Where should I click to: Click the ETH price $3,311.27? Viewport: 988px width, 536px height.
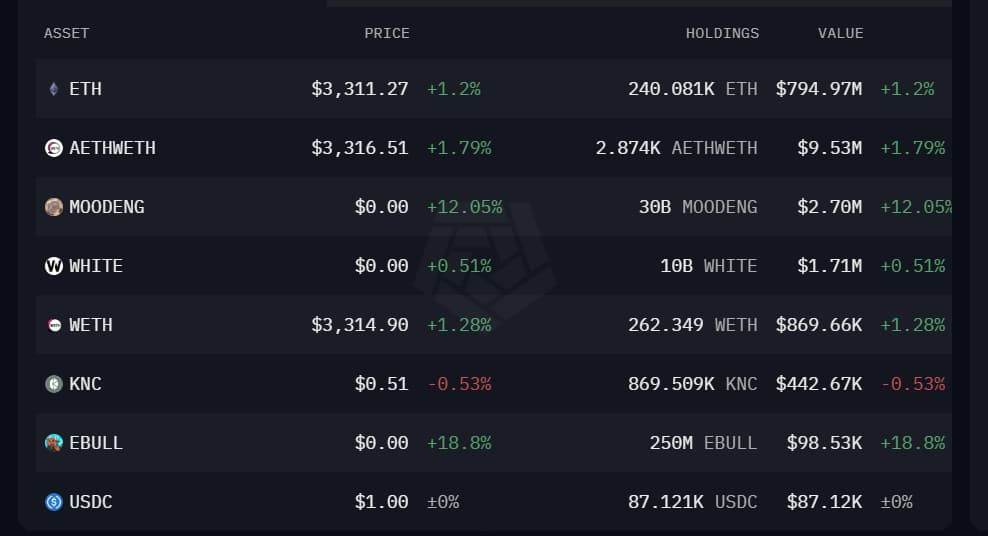[x=360, y=89]
